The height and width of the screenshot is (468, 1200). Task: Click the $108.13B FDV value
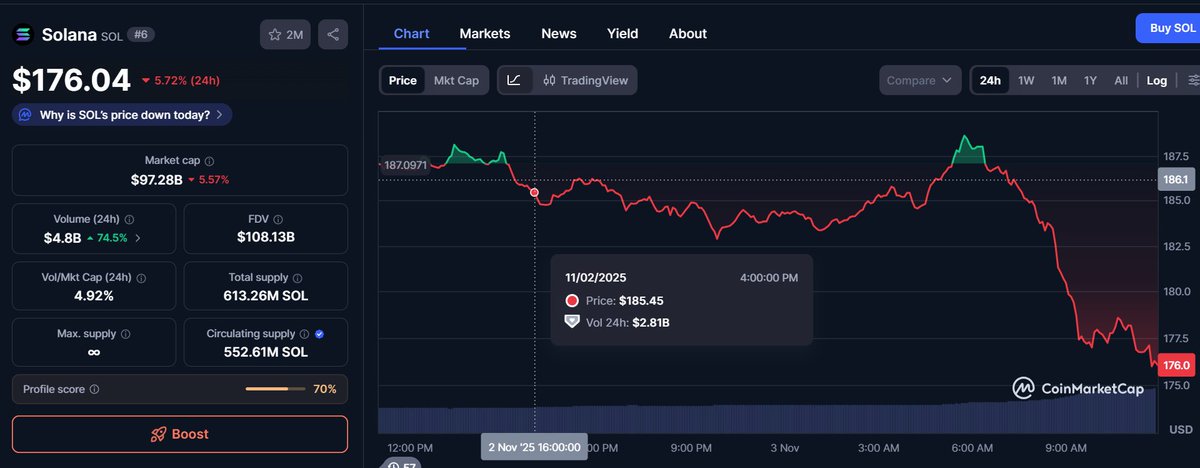tap(266, 238)
